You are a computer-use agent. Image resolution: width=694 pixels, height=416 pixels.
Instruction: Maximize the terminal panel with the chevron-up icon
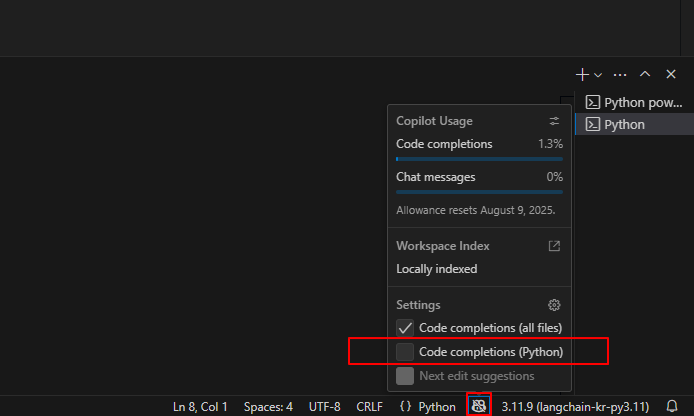(x=645, y=74)
